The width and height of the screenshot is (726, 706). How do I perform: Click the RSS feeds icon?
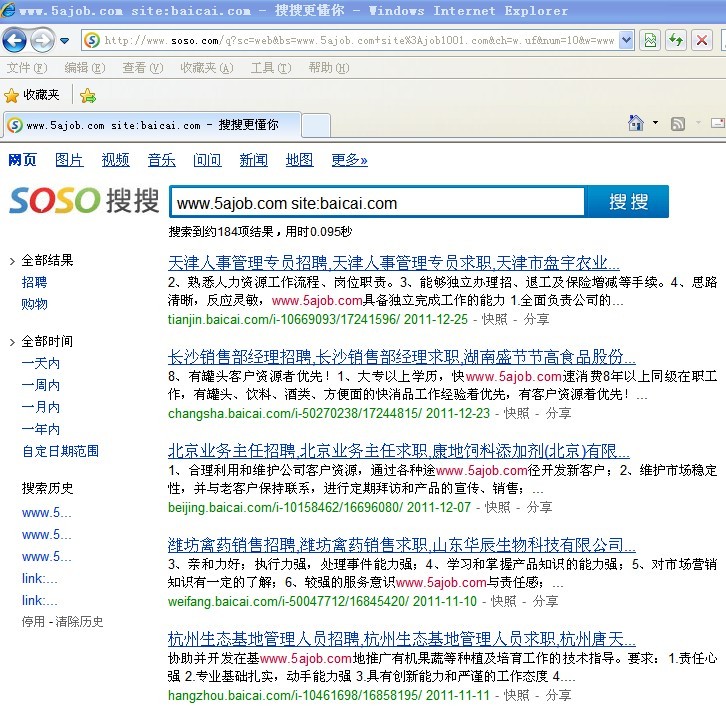(x=678, y=124)
